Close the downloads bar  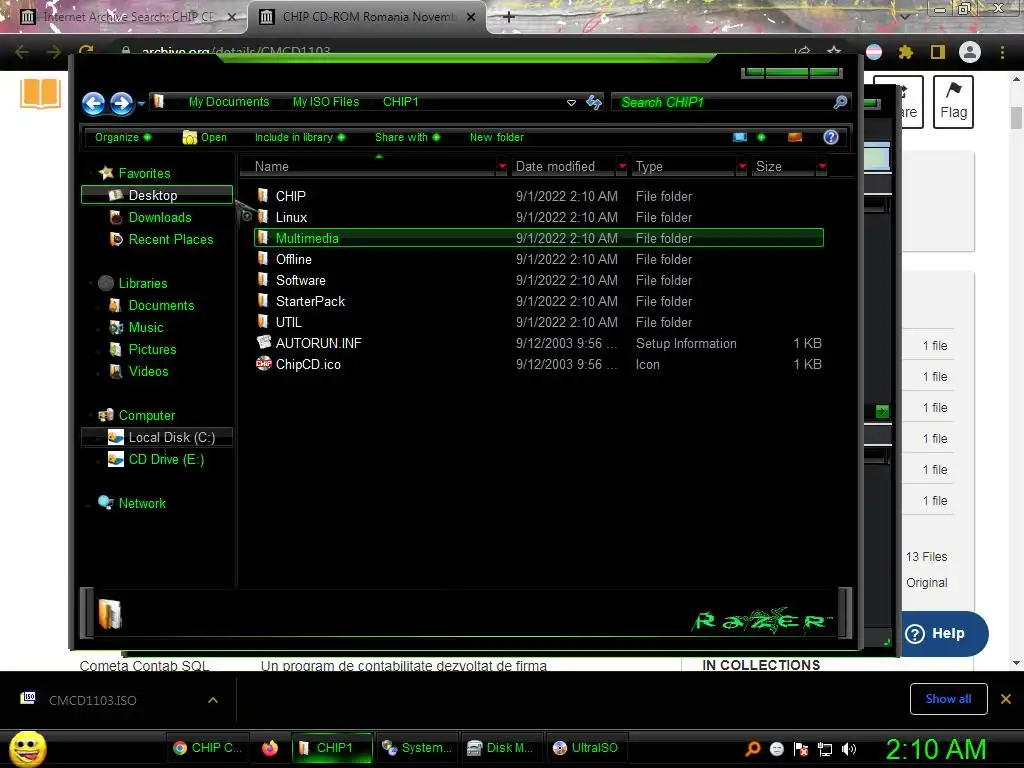pos(1006,699)
